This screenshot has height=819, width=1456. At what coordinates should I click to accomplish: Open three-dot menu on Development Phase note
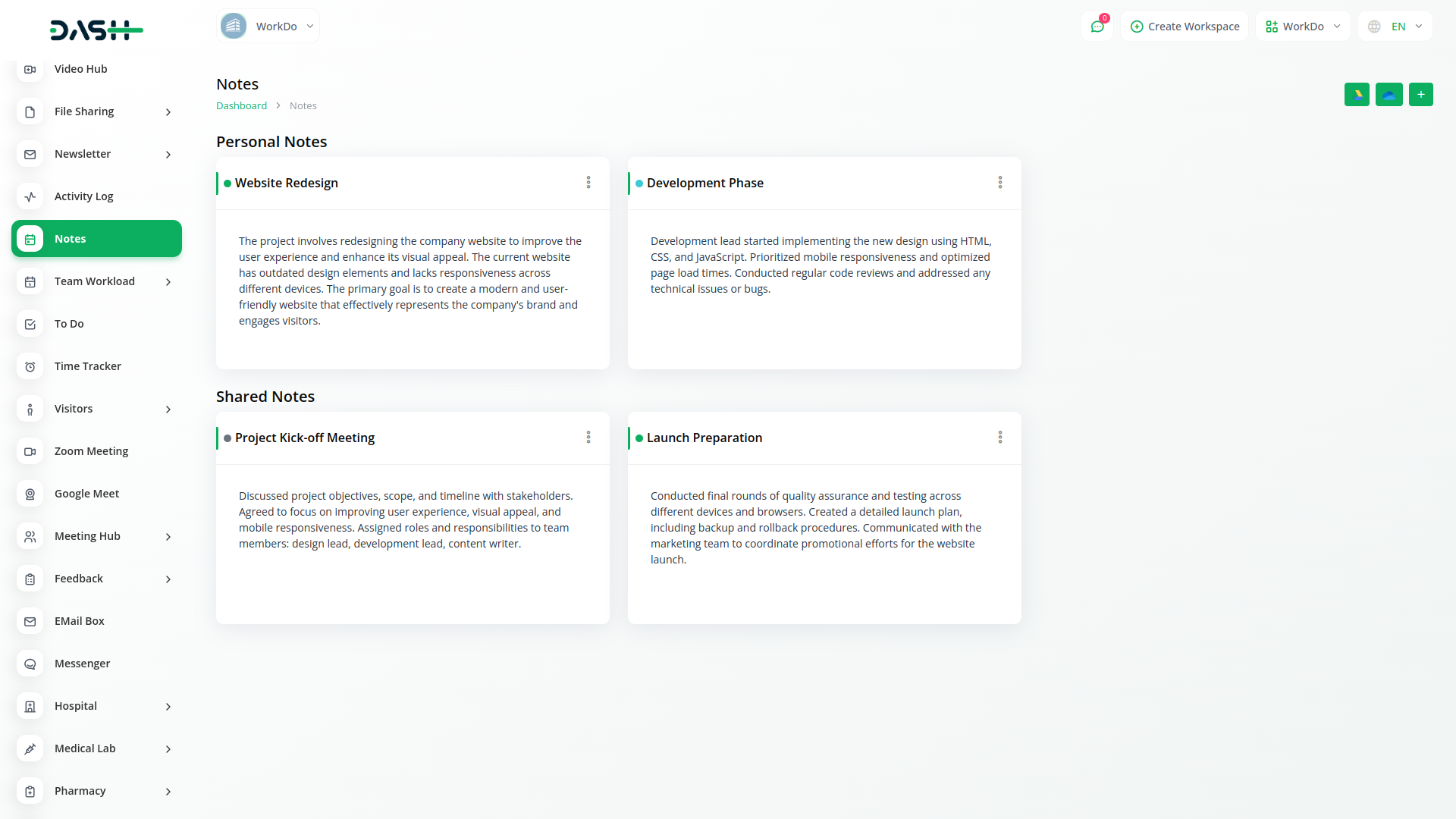point(999,183)
